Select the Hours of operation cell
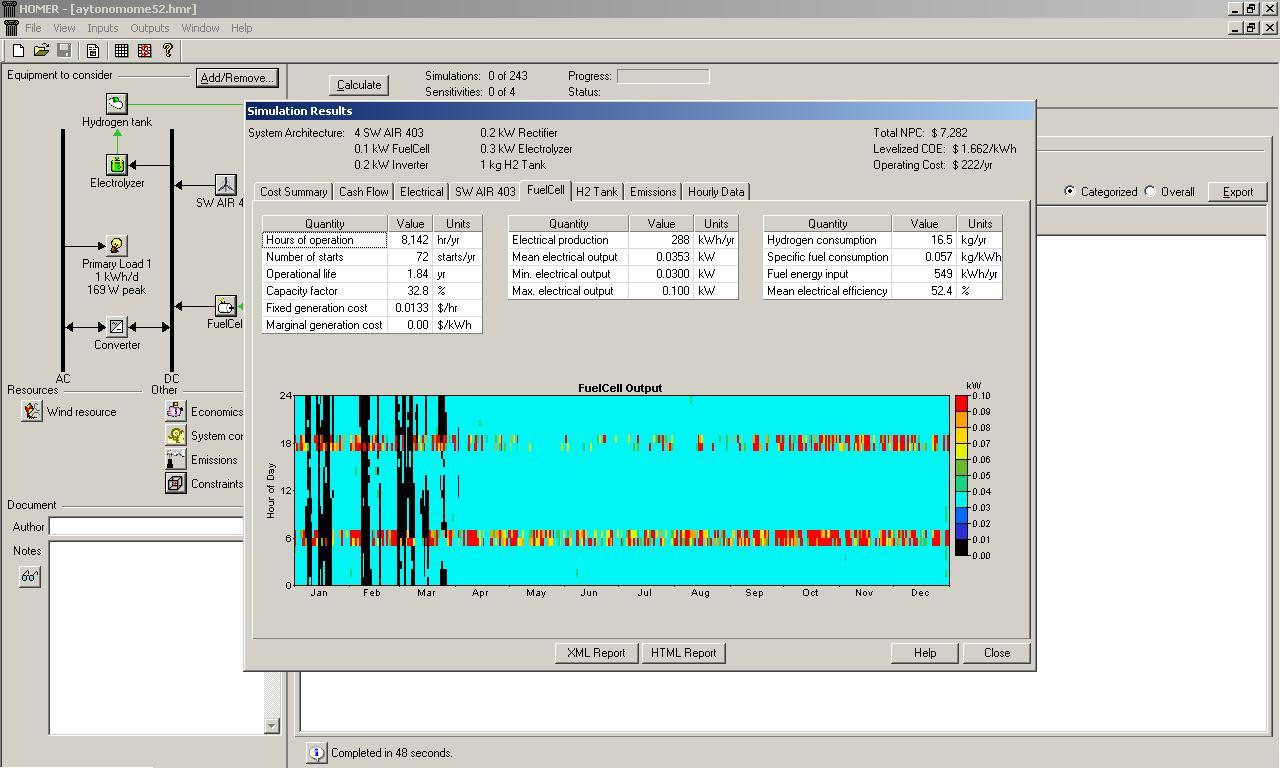 [x=324, y=240]
